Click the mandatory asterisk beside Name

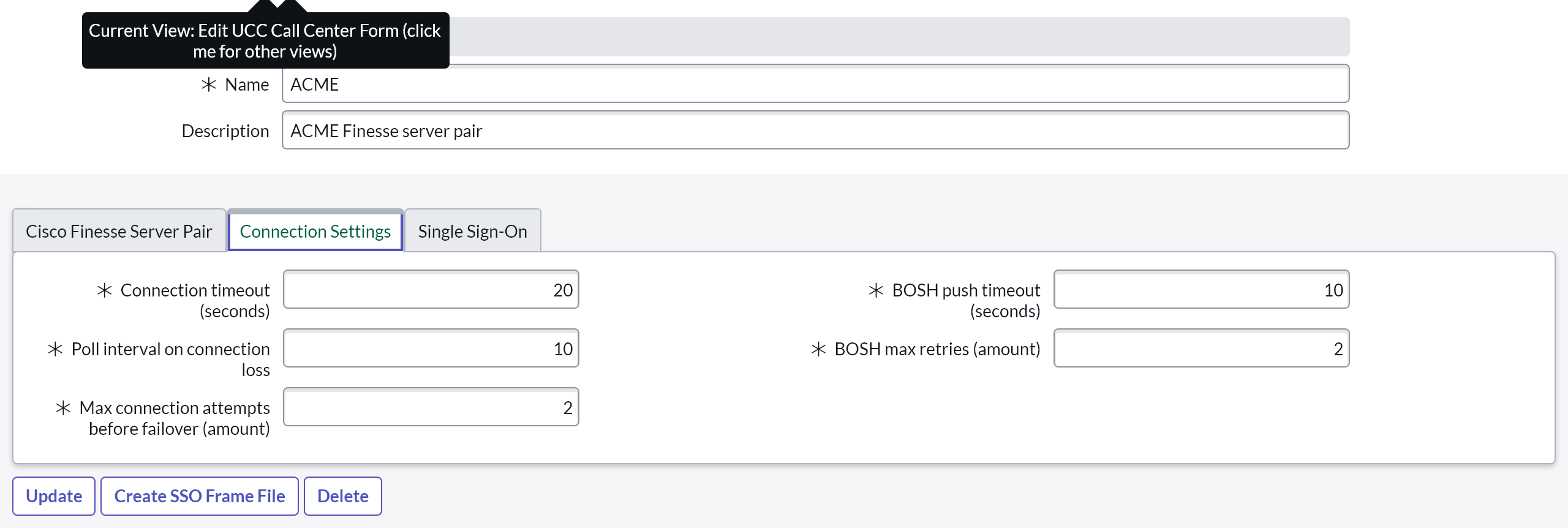(209, 85)
